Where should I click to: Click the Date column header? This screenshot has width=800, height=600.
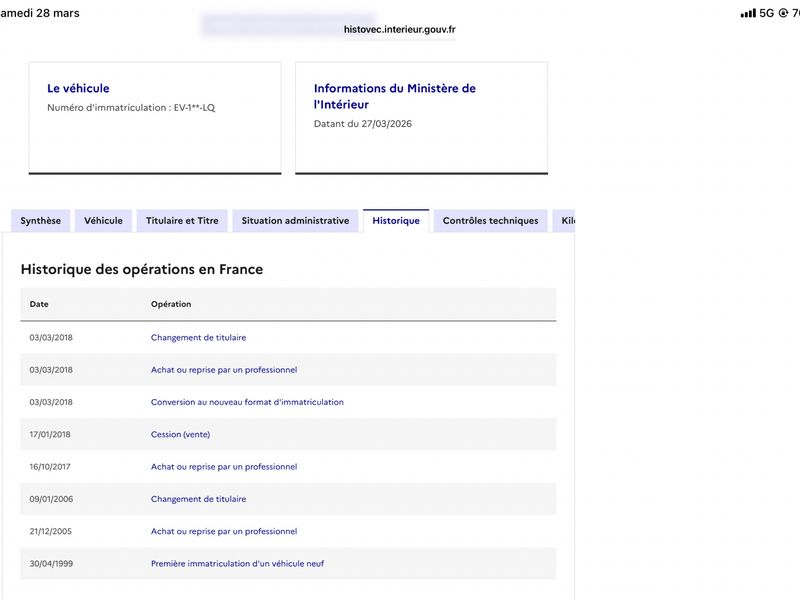click(x=39, y=304)
